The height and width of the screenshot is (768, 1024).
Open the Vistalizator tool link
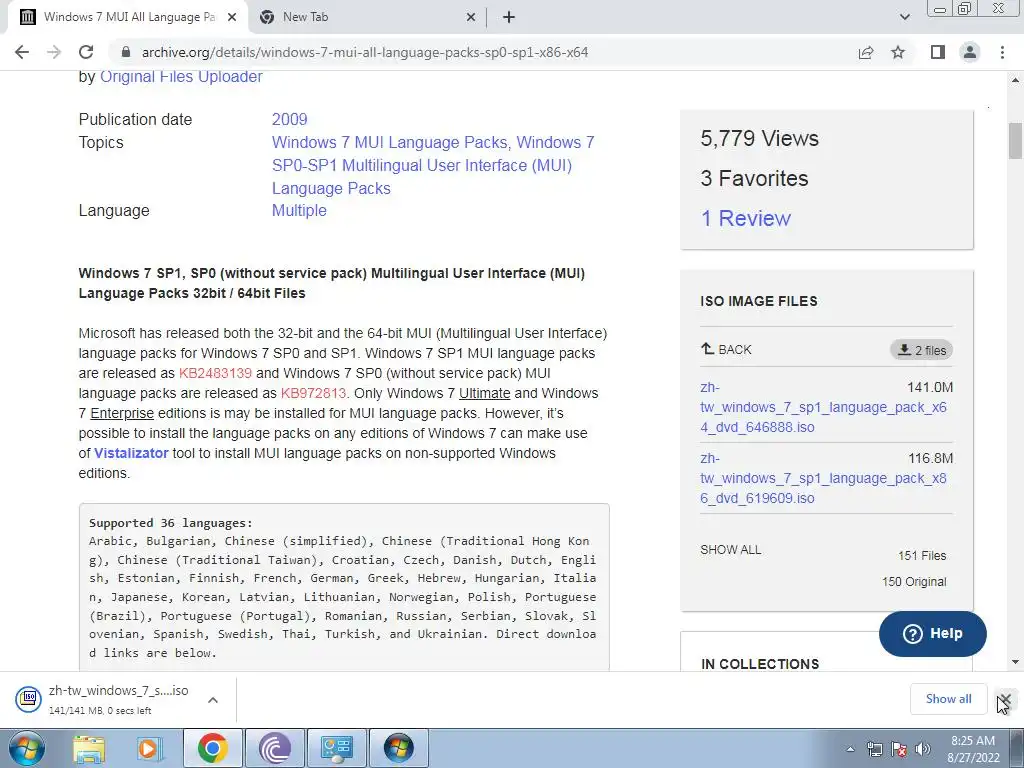pos(131,453)
